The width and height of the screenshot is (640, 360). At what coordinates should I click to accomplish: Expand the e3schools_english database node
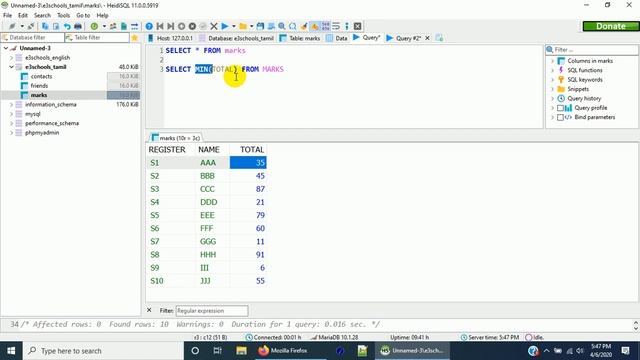[x=11, y=58]
